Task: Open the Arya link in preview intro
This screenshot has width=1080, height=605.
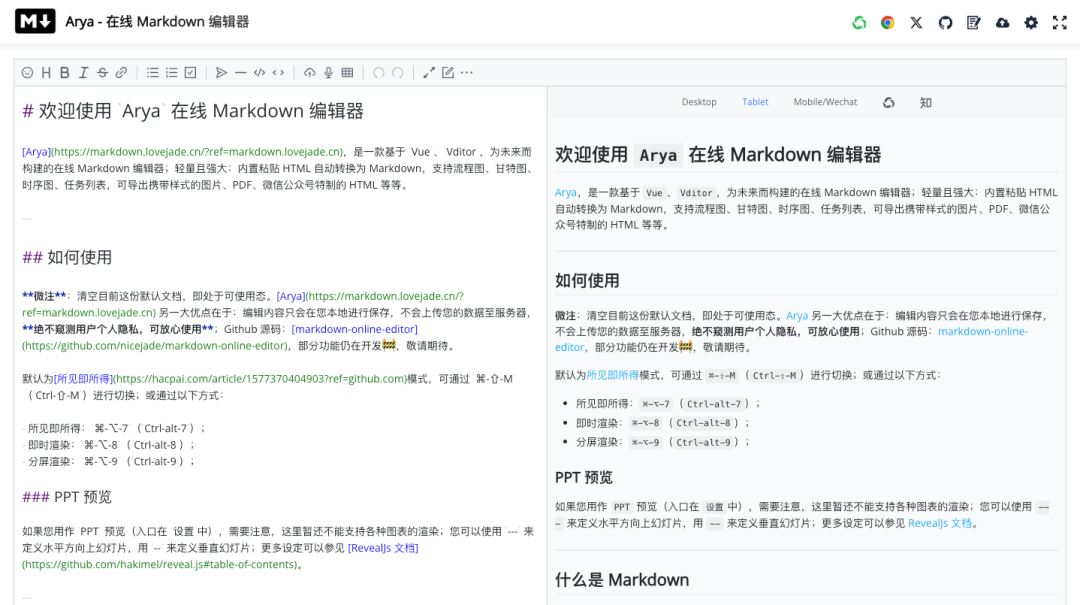Action: pyautogui.click(x=565, y=193)
